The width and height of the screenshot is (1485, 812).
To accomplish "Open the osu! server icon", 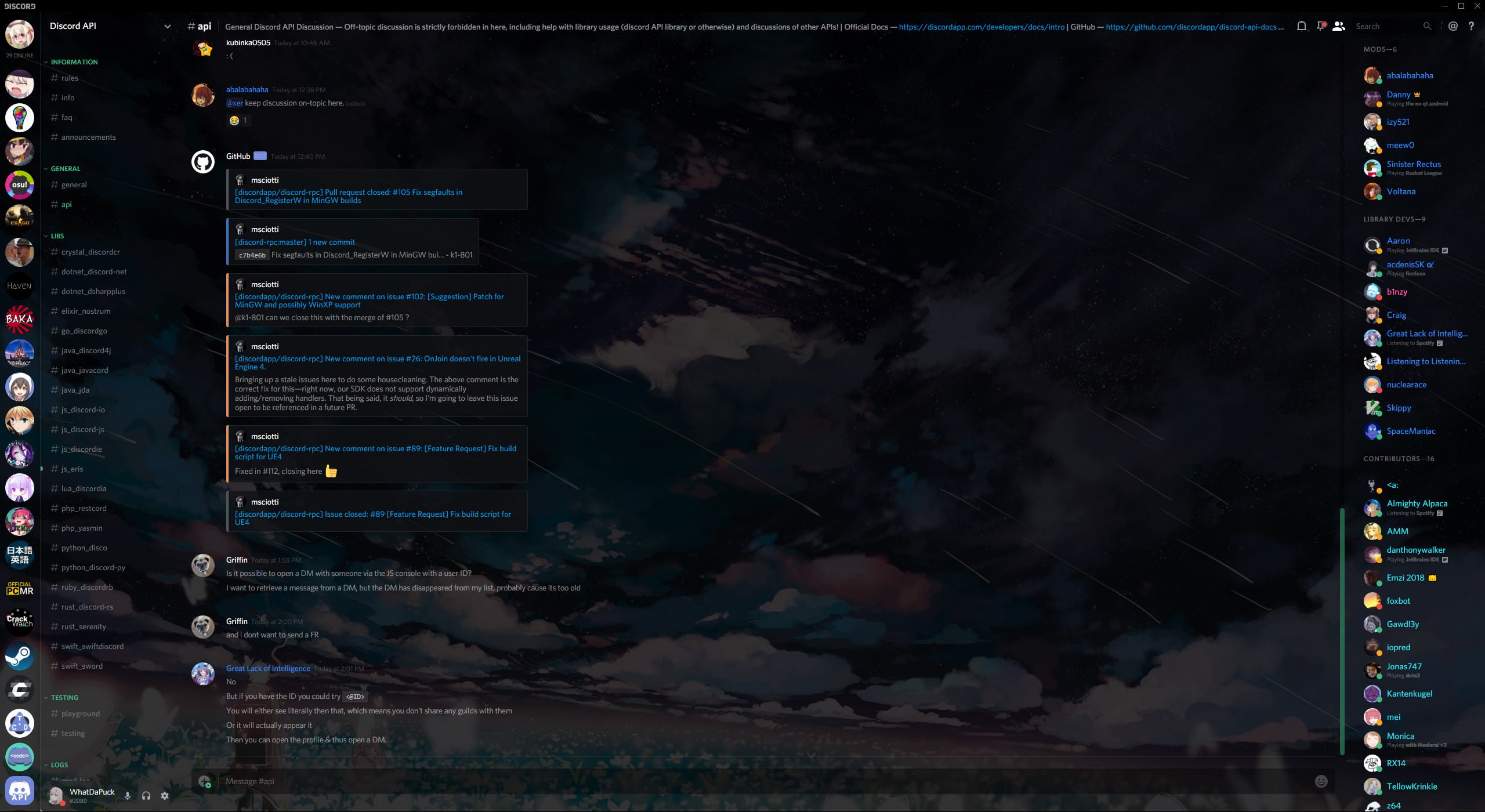I will click(20, 185).
